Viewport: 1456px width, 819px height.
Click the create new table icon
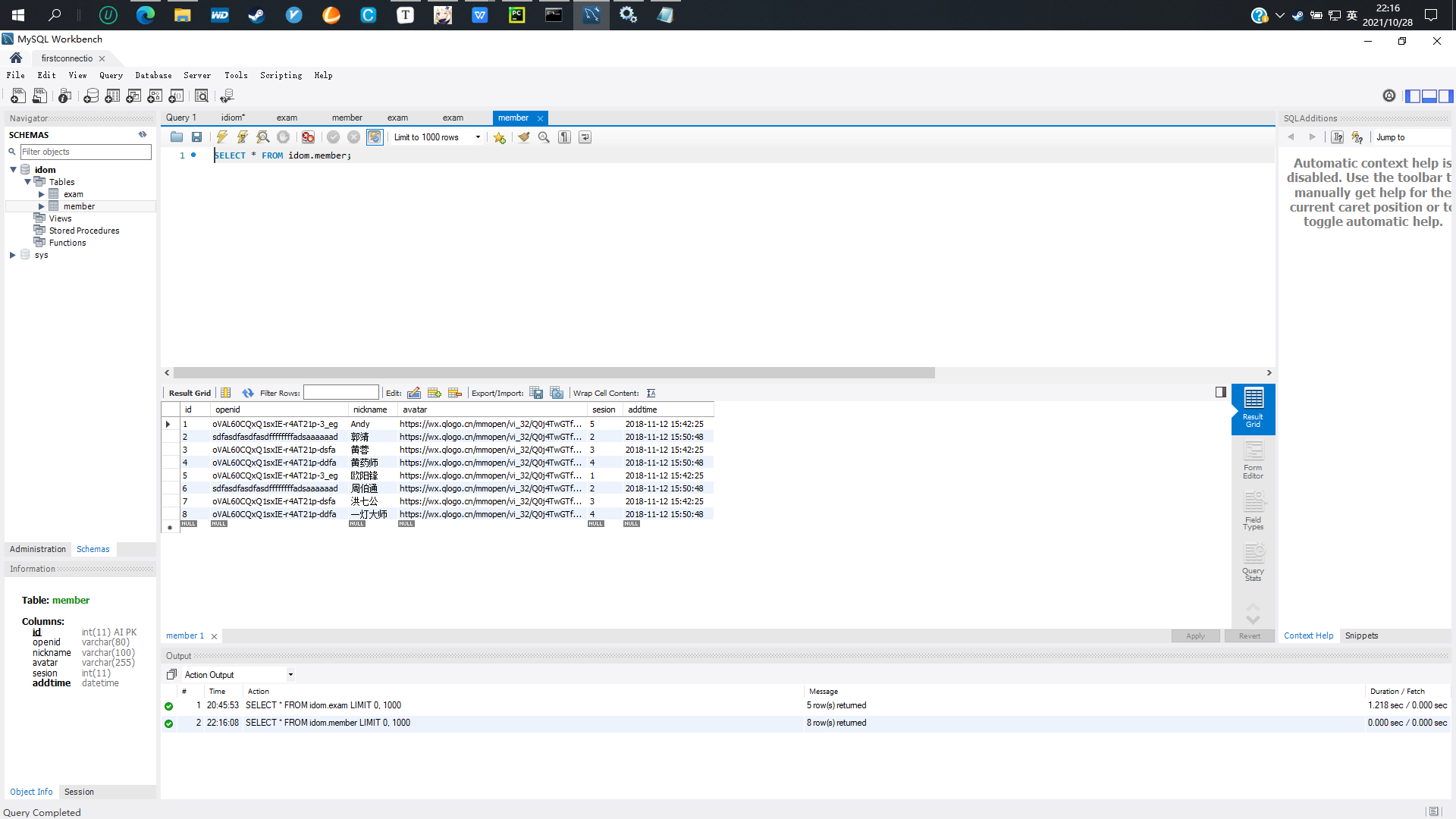(112, 96)
